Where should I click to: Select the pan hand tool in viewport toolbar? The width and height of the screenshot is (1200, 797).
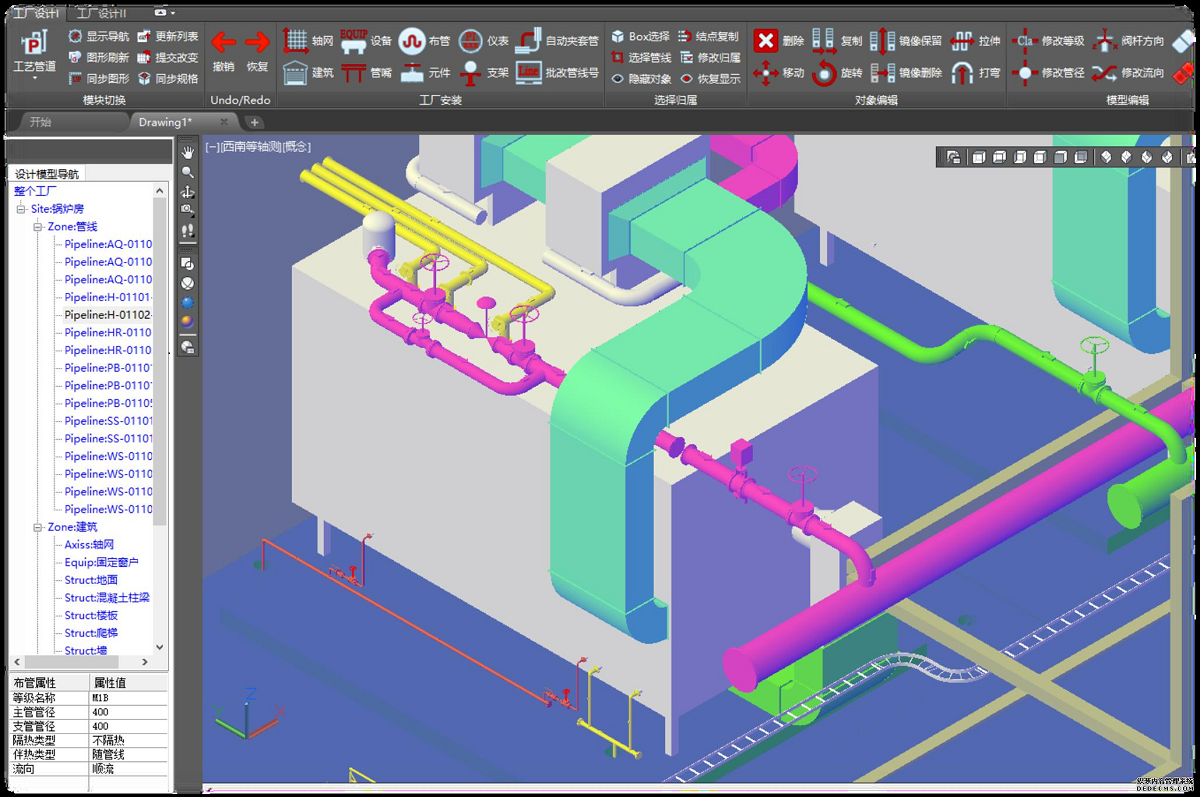187,153
